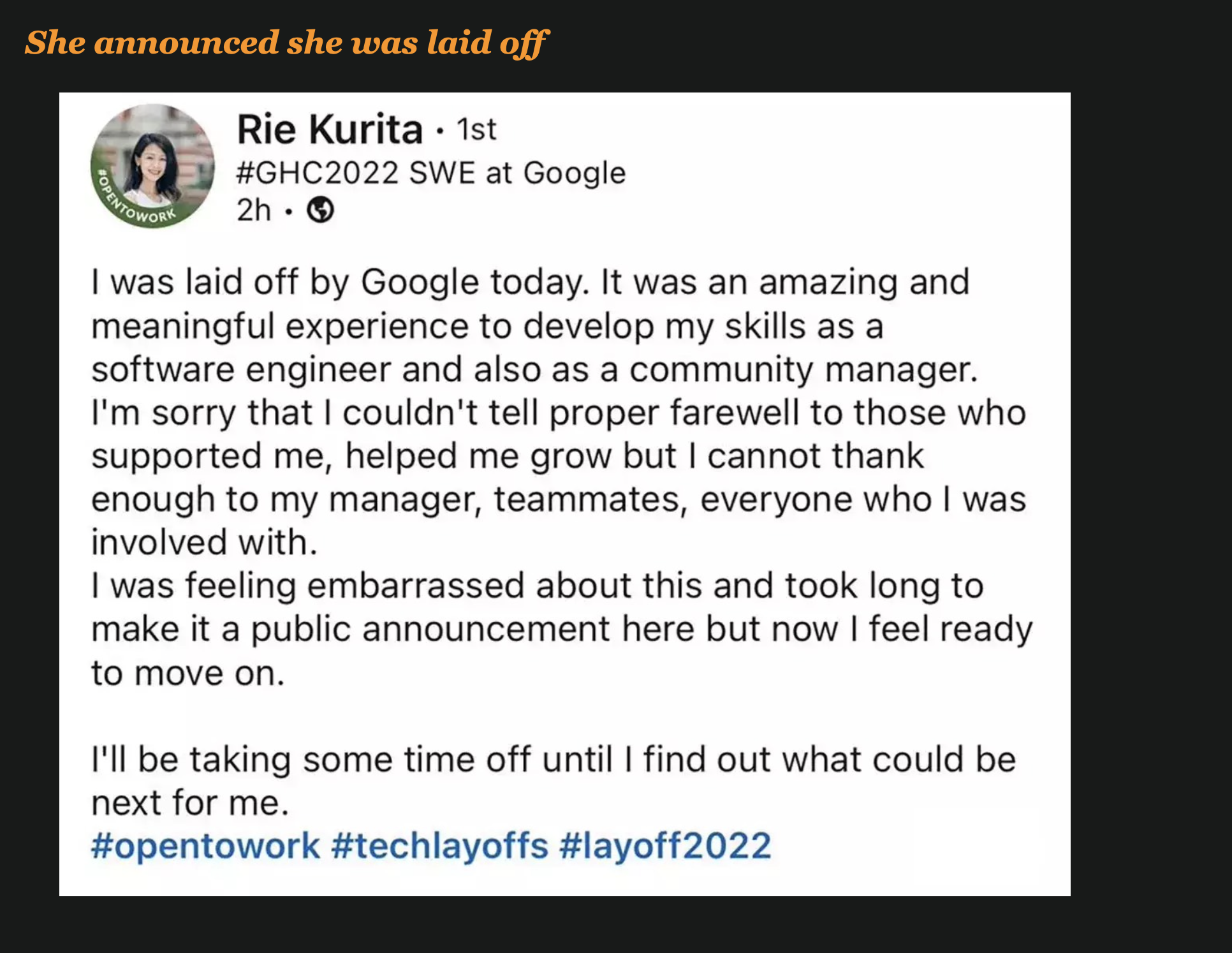Click the globe public visibility icon
Image resolution: width=1232 pixels, height=953 pixels.
click(320, 210)
